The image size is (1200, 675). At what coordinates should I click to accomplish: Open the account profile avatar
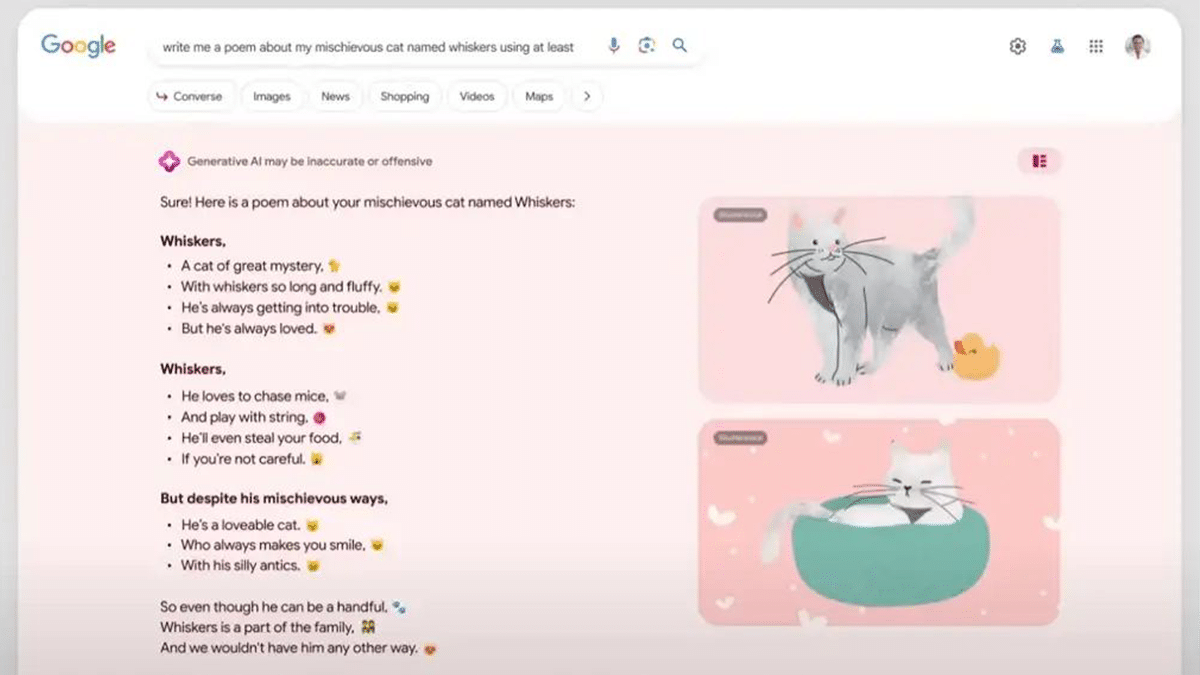pos(1137,46)
